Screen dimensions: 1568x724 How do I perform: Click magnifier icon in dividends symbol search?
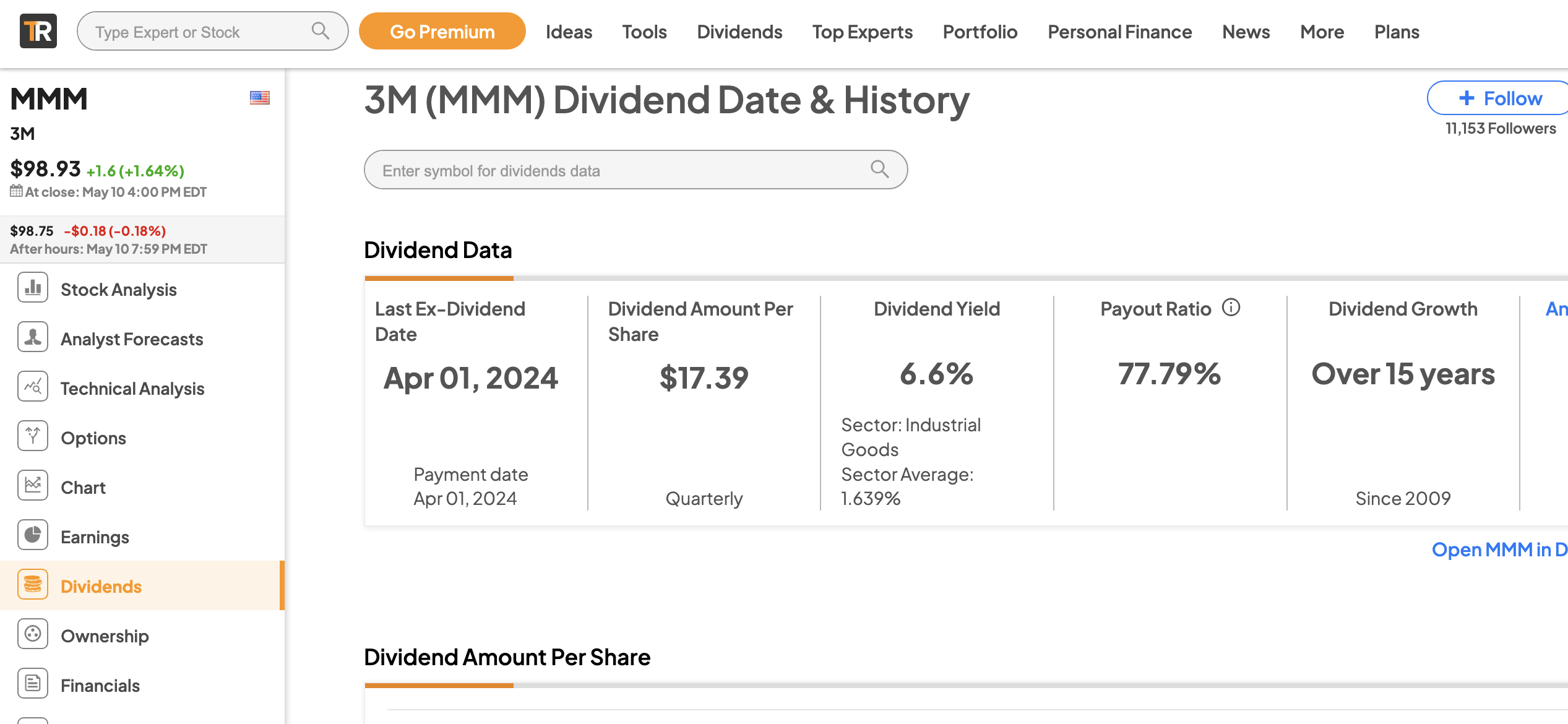[x=879, y=169]
